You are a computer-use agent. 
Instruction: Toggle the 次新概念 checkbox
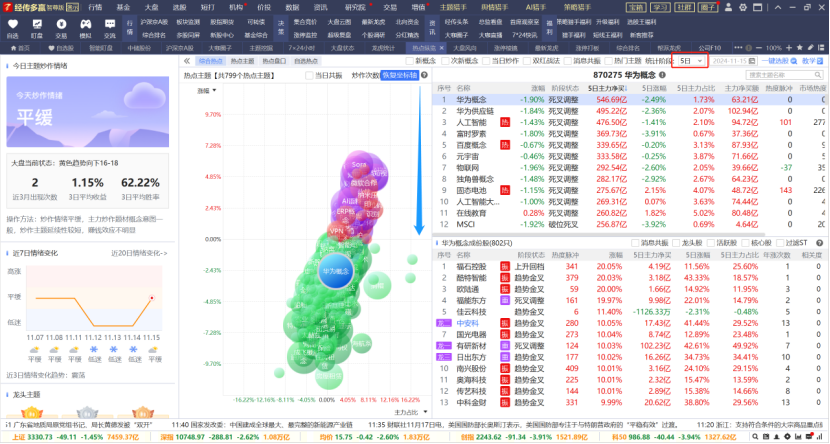[x=445, y=61]
